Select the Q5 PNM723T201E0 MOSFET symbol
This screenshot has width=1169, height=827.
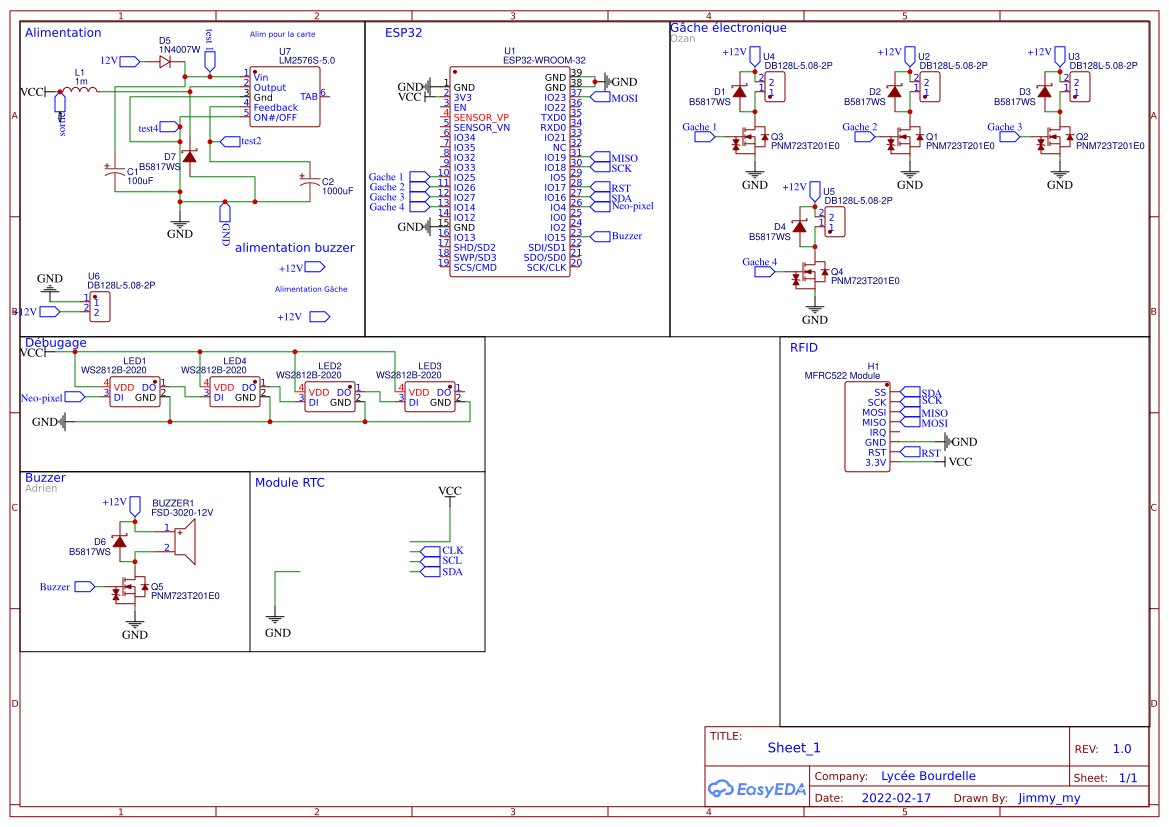130,590
